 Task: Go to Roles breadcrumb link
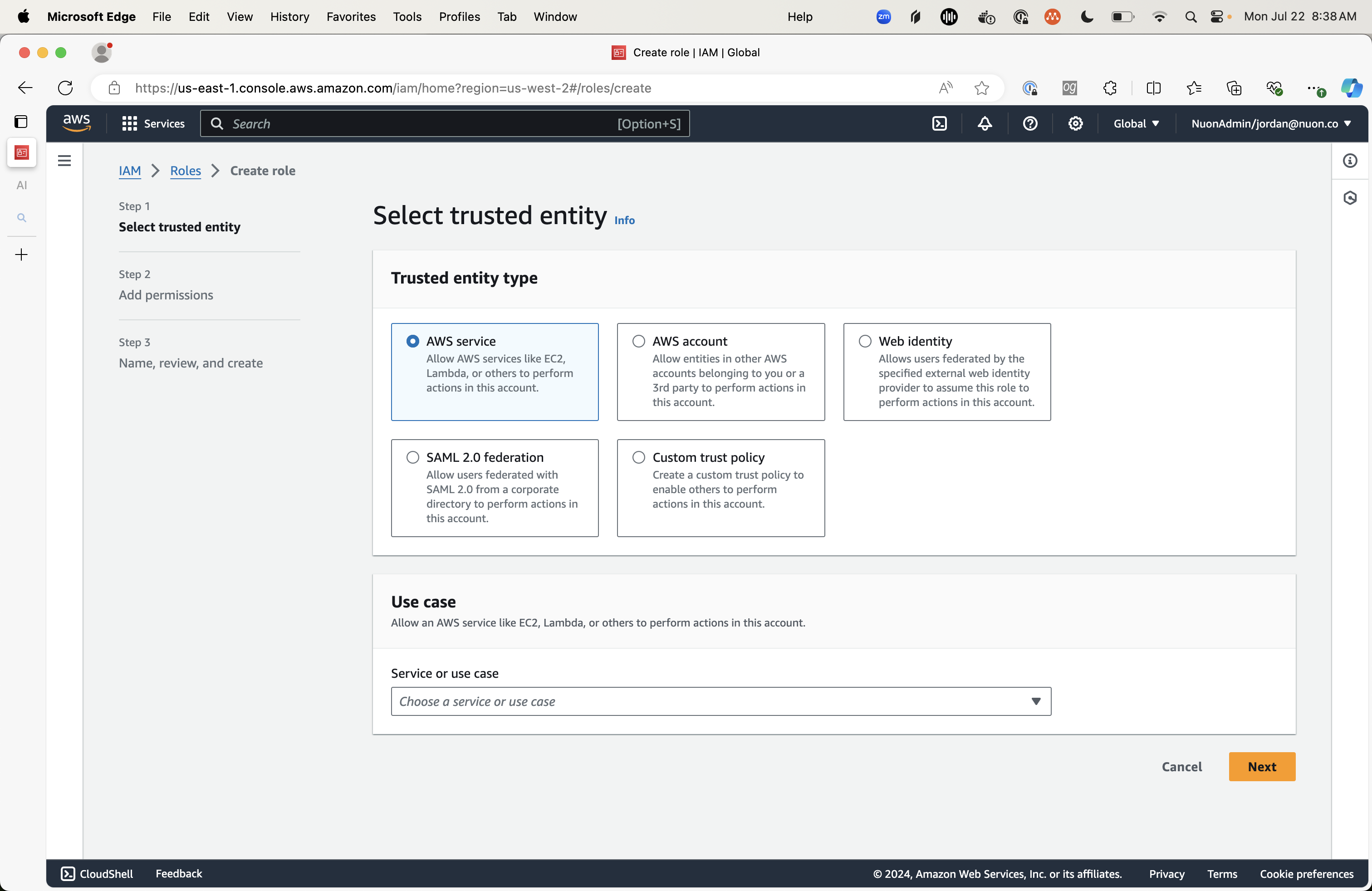pyautogui.click(x=185, y=171)
